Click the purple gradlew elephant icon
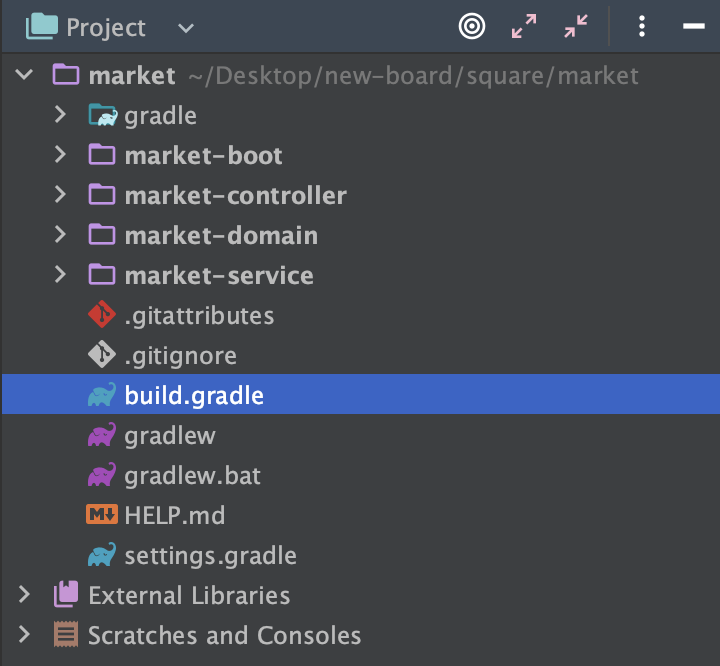This screenshot has width=720, height=666. point(101,435)
